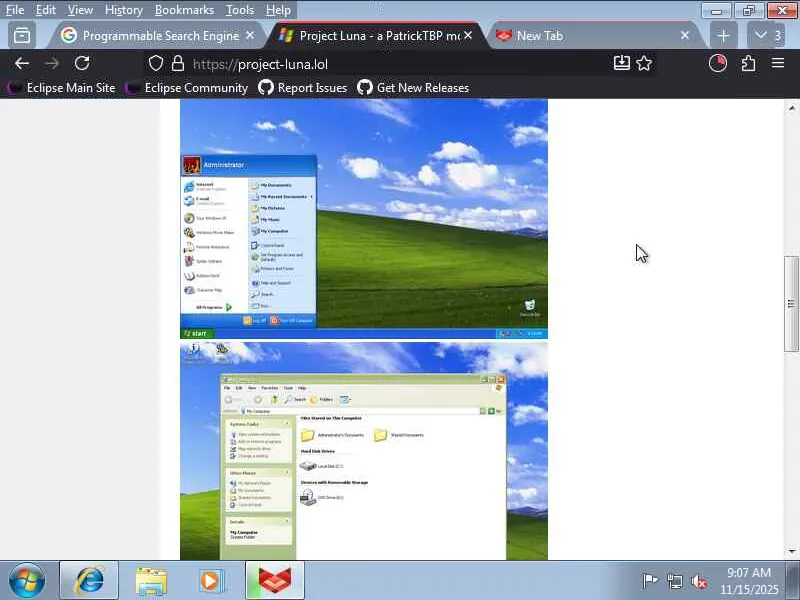Click the XP My Computer screenshot image
The image size is (800, 600).
click(x=364, y=451)
